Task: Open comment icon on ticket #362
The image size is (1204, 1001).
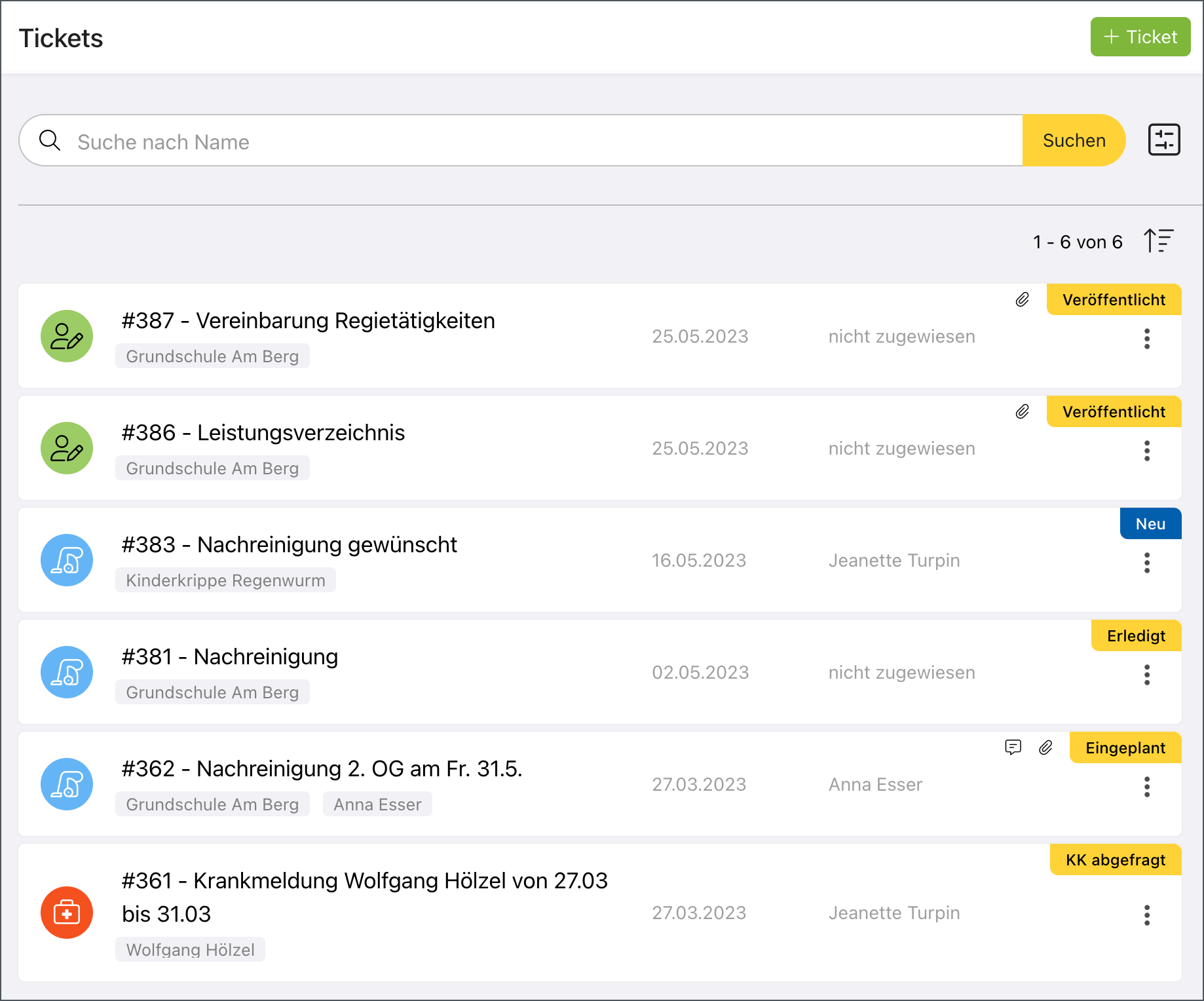Action: [1013, 747]
